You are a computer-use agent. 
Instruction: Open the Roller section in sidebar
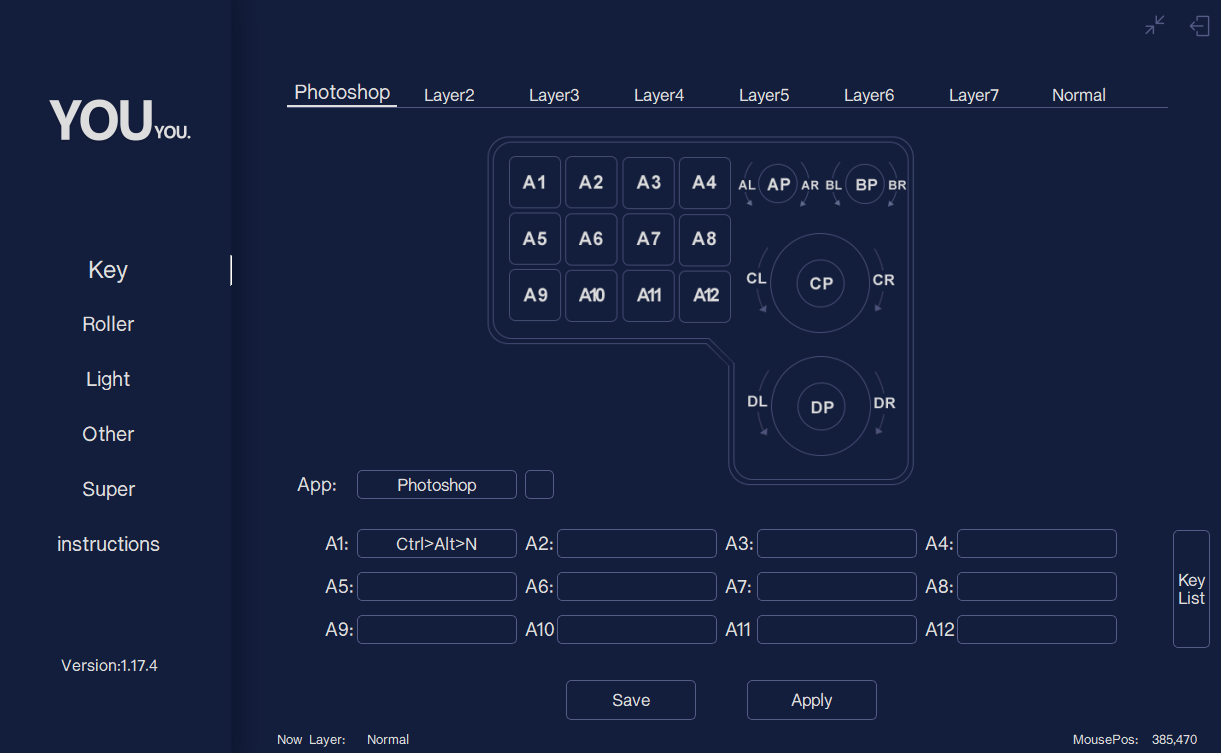(x=108, y=324)
